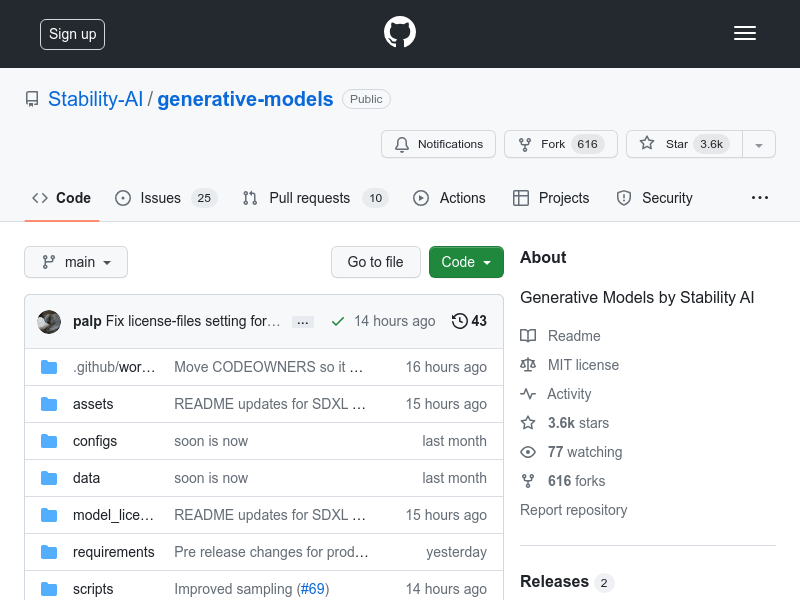Open the hamburger navigation menu
The height and width of the screenshot is (600, 800).
tap(744, 33)
